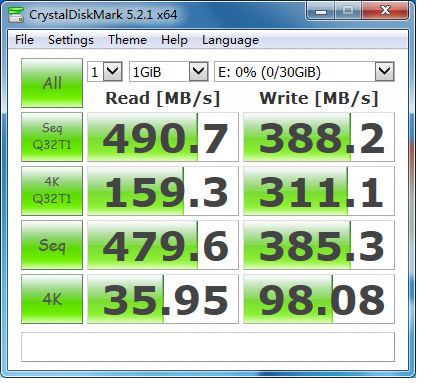Minimize the CrystalDiskMark window
The width and height of the screenshot is (425, 383).
pos(321,11)
